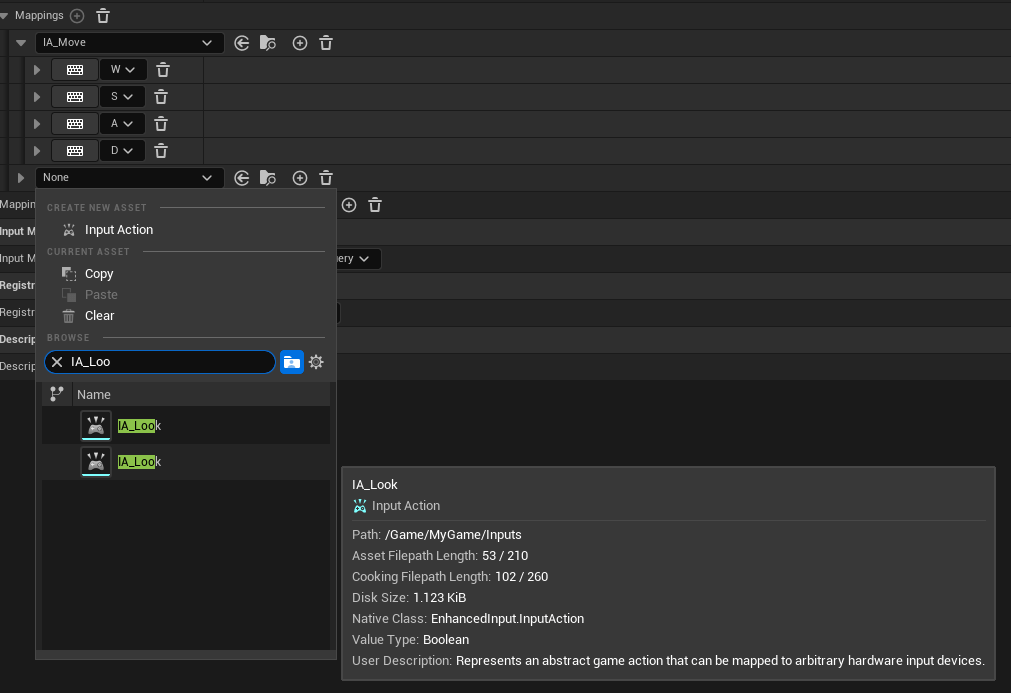Open the W key dropdown
The height and width of the screenshot is (693, 1011).
pos(123,70)
